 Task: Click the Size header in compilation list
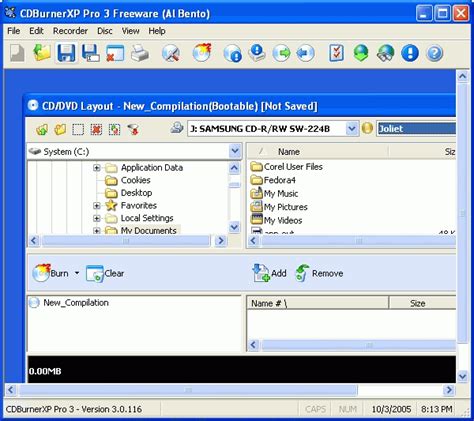[x=422, y=303]
